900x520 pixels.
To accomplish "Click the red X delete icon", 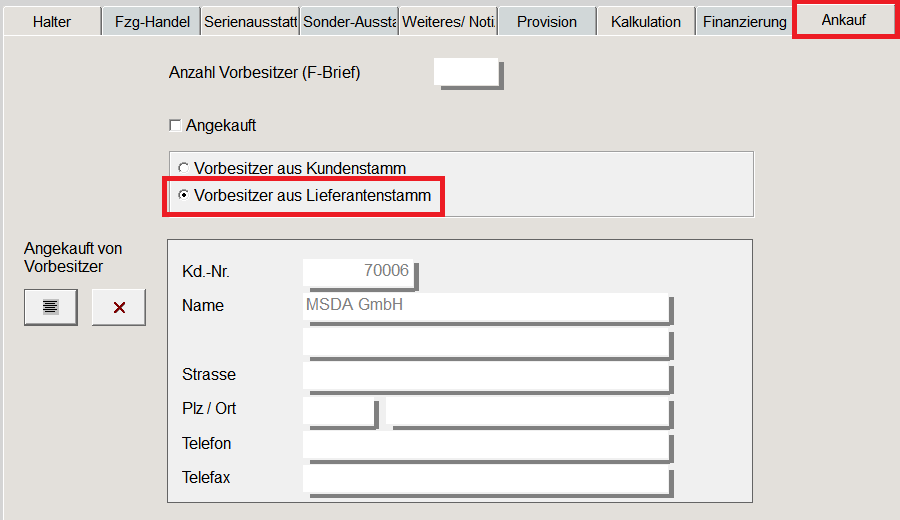I will [x=119, y=307].
